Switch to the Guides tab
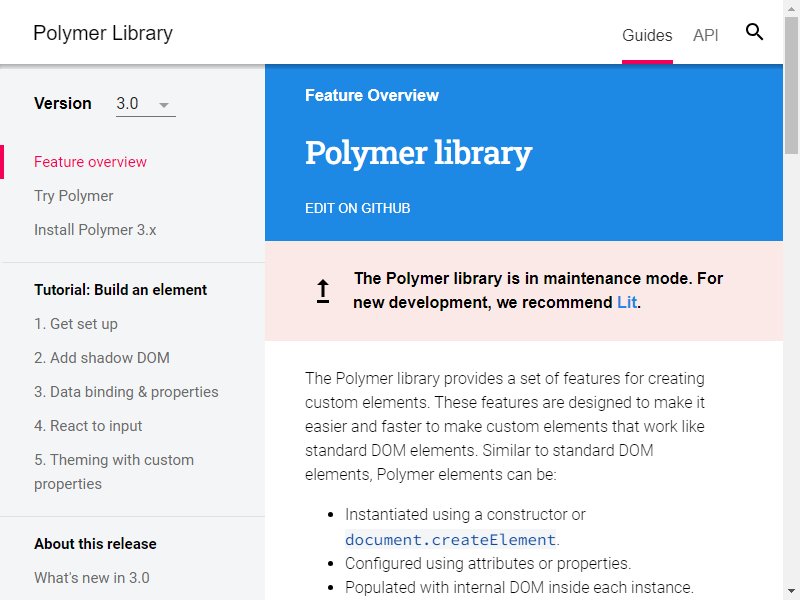This screenshot has width=800, height=600. [x=647, y=35]
